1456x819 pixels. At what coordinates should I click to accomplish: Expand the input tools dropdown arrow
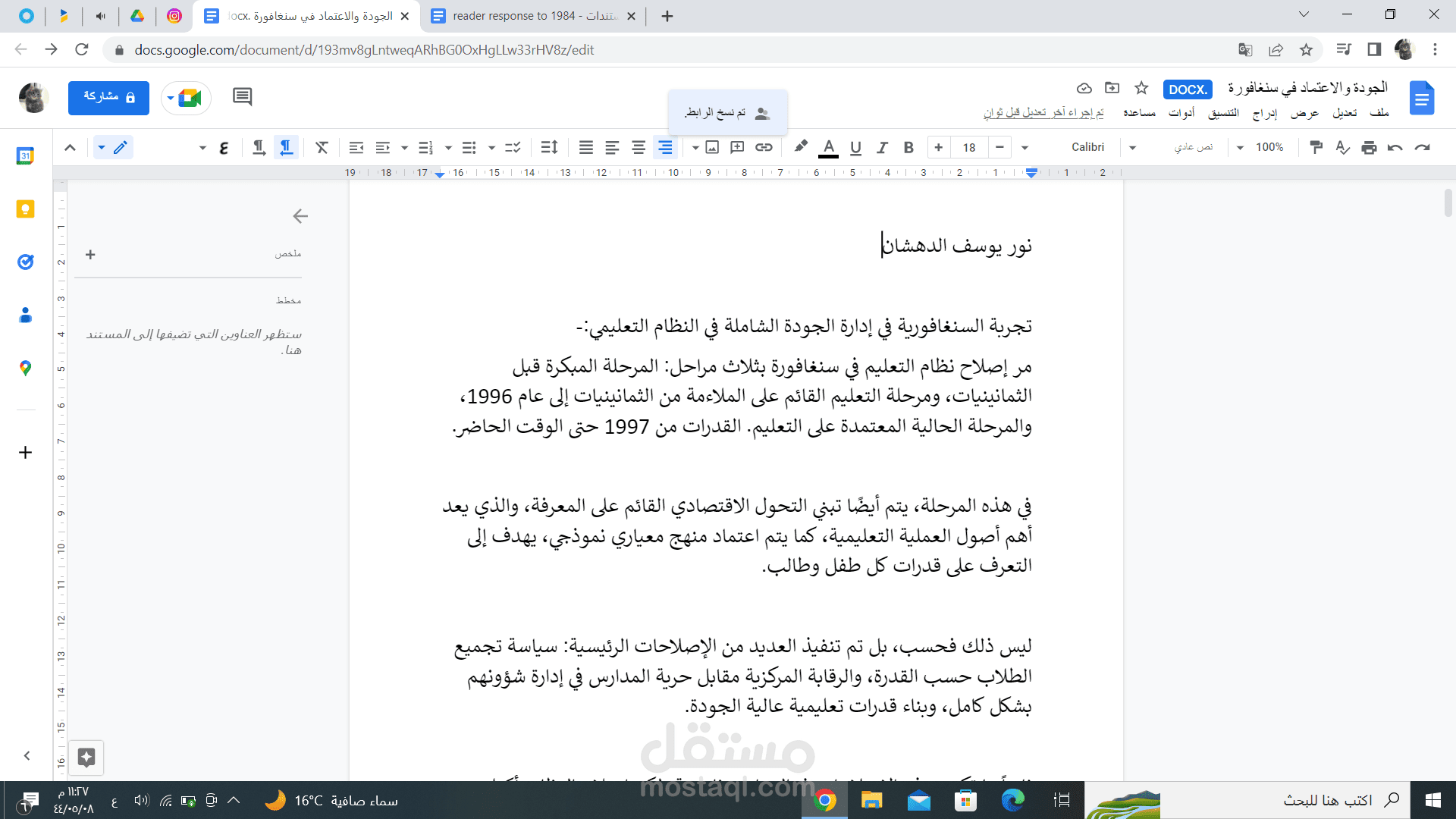pyautogui.click(x=202, y=147)
